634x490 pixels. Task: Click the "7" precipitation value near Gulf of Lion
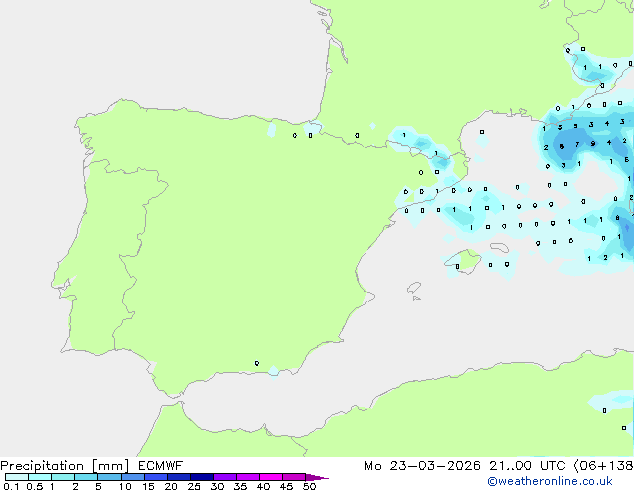[577, 144]
